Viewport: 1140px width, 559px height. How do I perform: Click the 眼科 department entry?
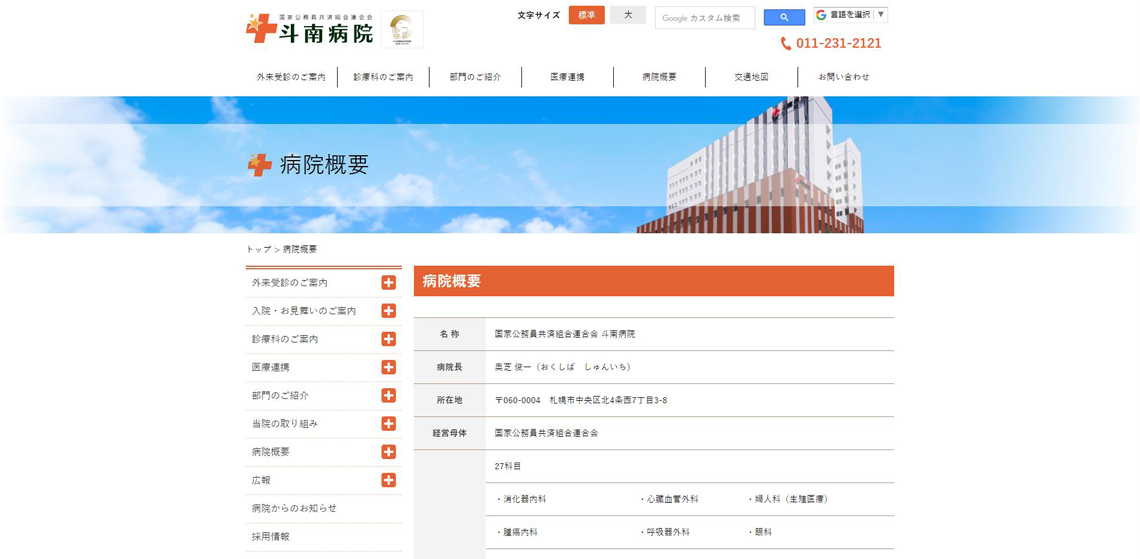tap(759, 532)
